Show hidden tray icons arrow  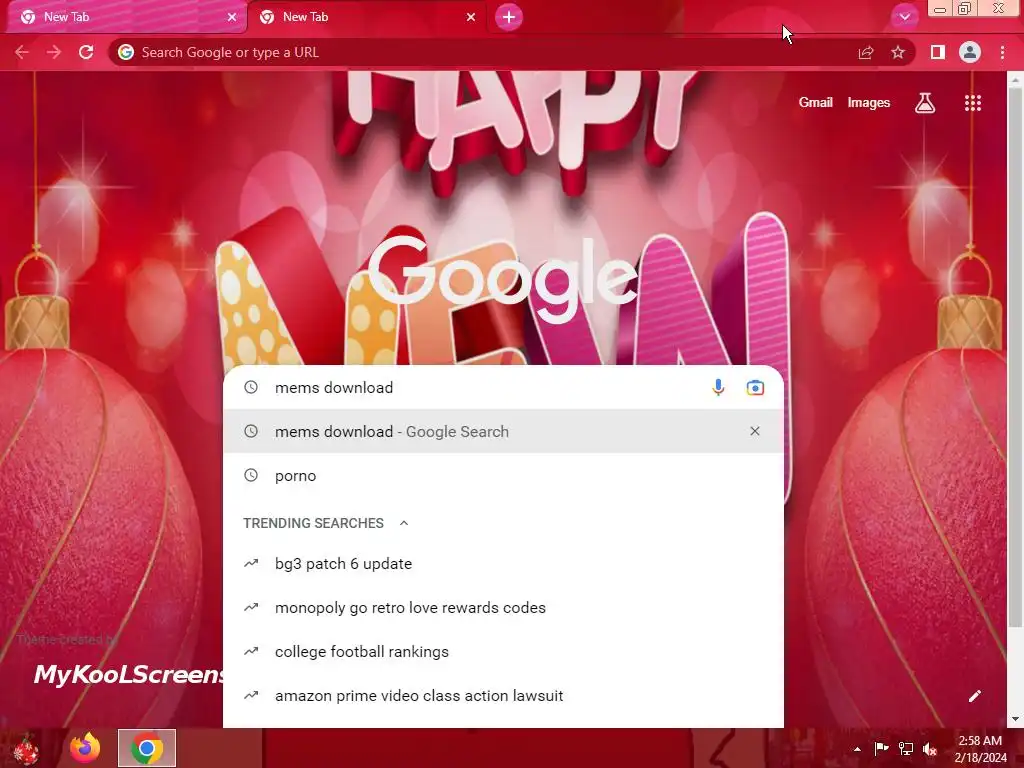pyautogui.click(x=857, y=749)
